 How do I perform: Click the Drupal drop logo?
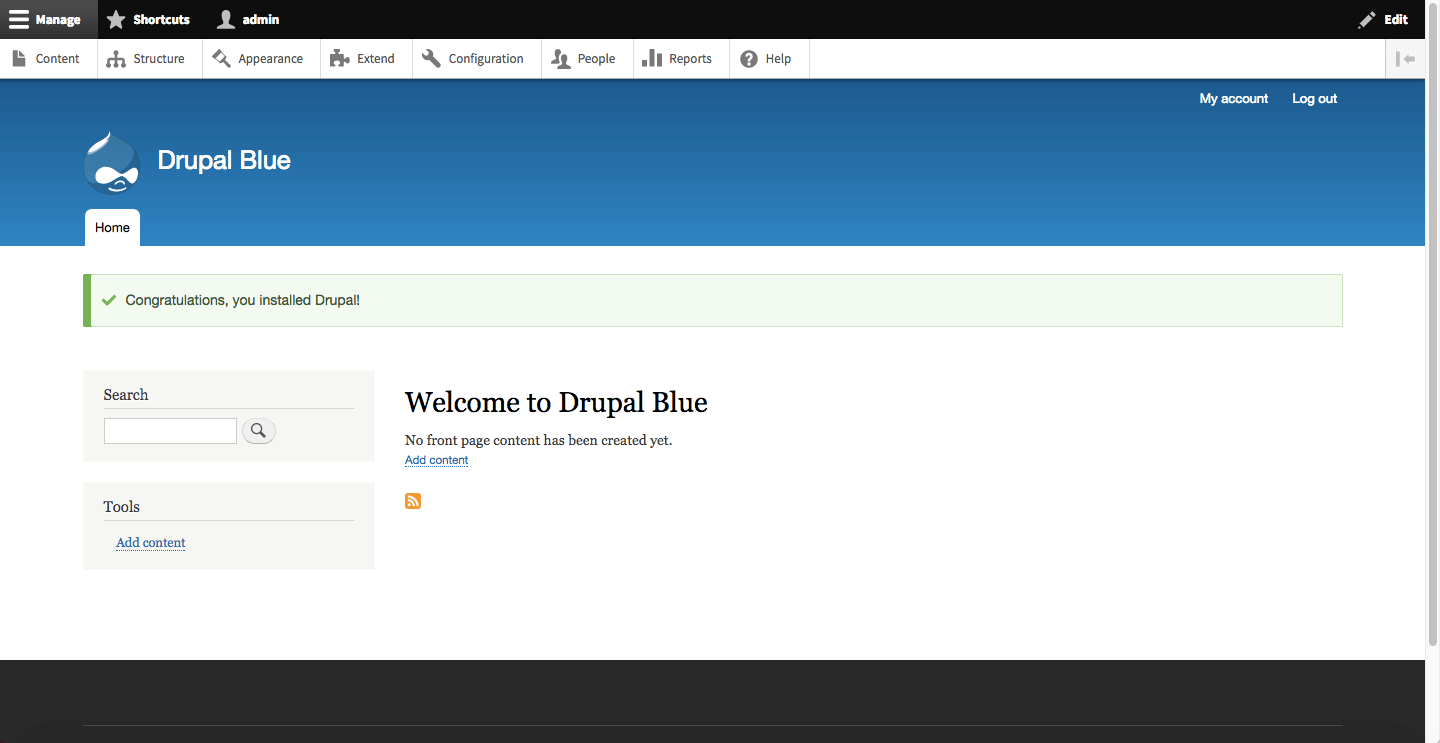click(x=111, y=162)
